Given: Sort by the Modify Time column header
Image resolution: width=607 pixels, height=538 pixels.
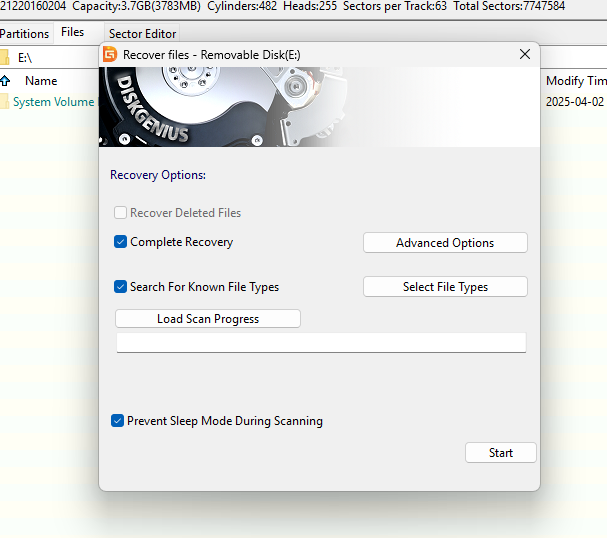Looking at the screenshot, I should pyautogui.click(x=576, y=81).
